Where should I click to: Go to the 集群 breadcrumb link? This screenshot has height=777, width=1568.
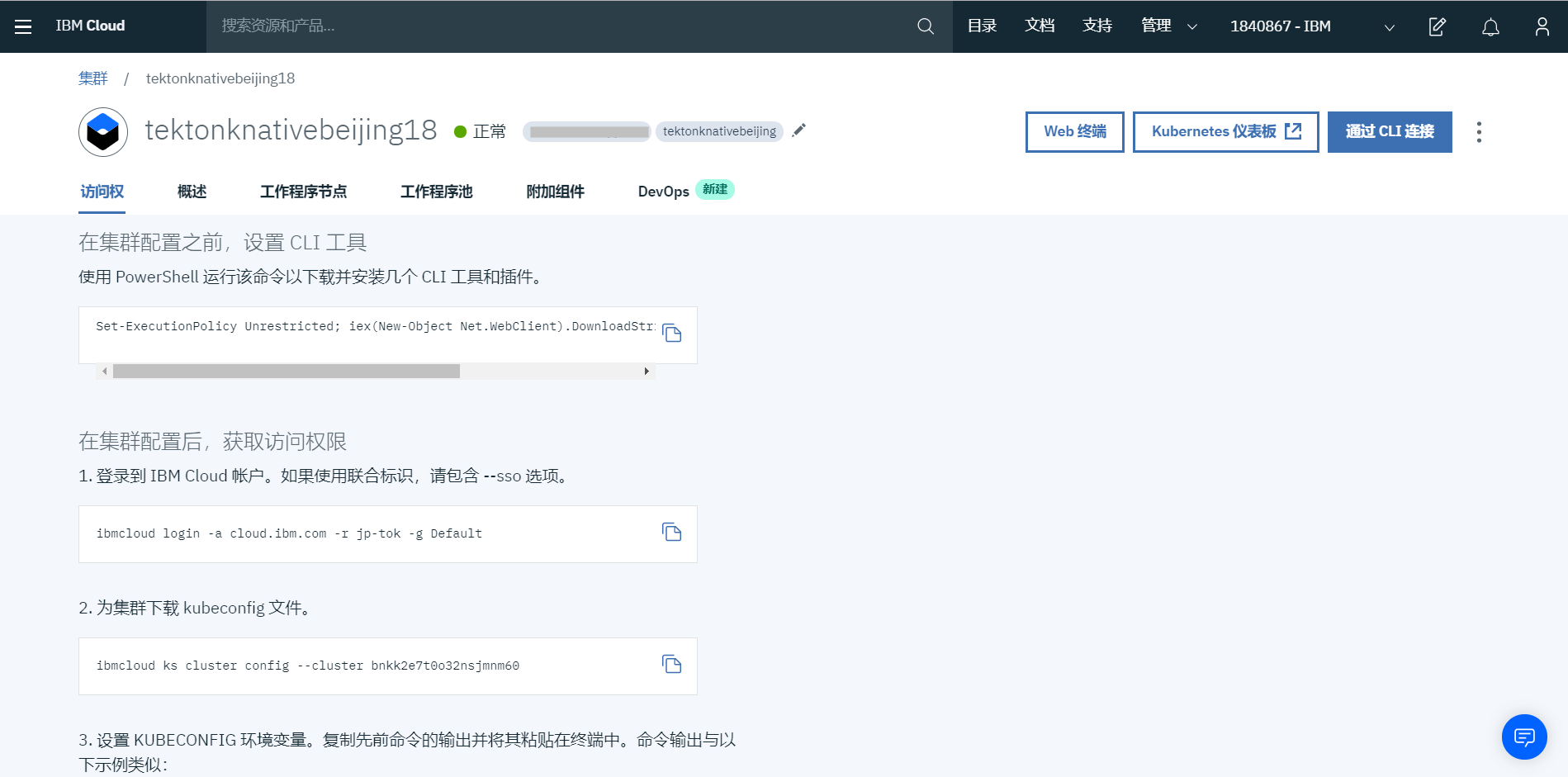[92, 78]
